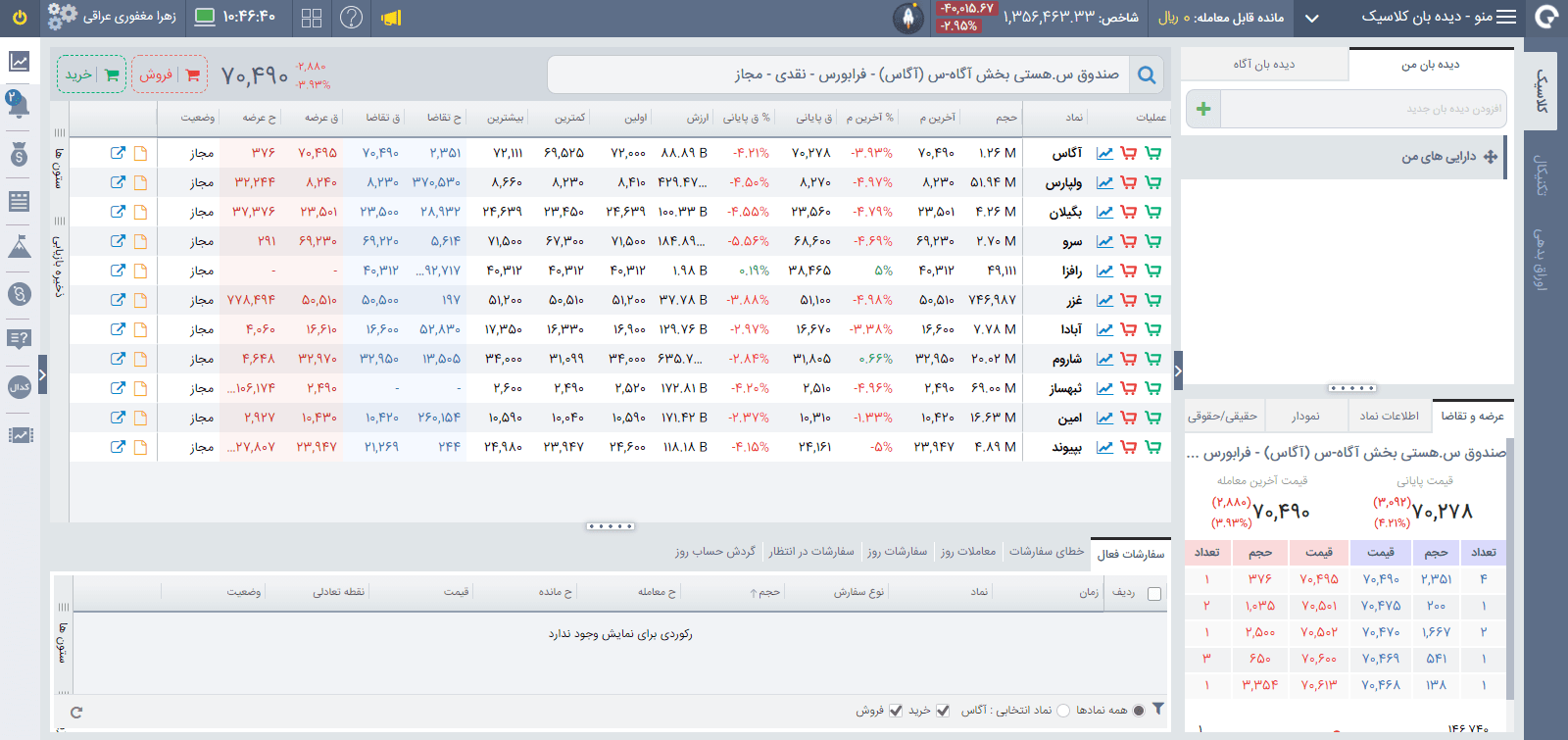Select the نماد انتخابی radio option
Viewport: 1568px width, 740px height.
click(1063, 711)
